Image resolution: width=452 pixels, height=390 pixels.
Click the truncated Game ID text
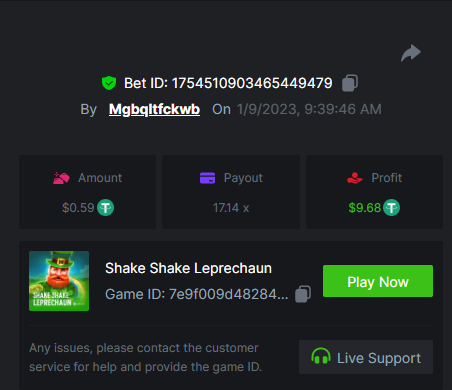pyautogui.click(x=196, y=294)
